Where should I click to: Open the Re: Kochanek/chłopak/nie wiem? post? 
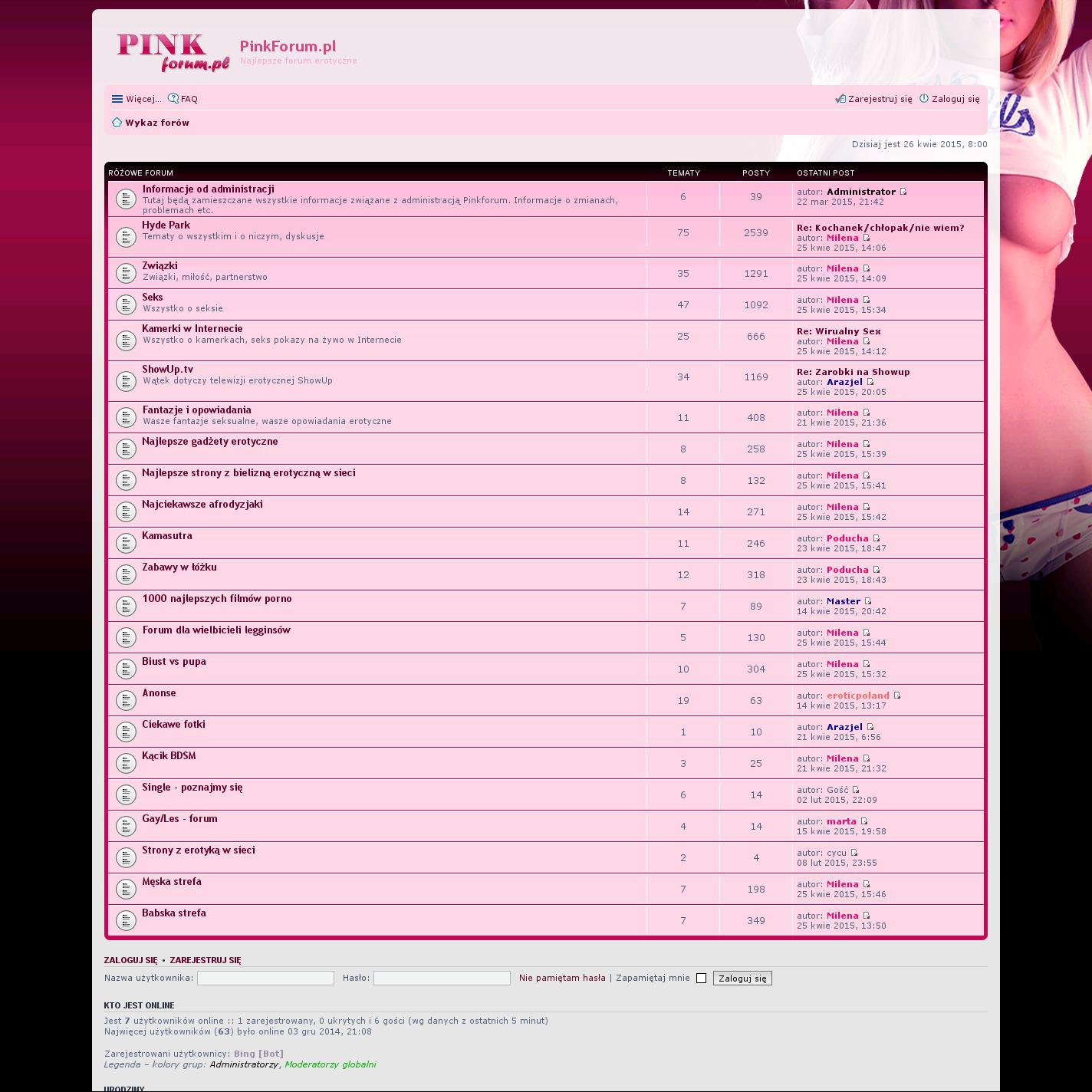pos(880,228)
